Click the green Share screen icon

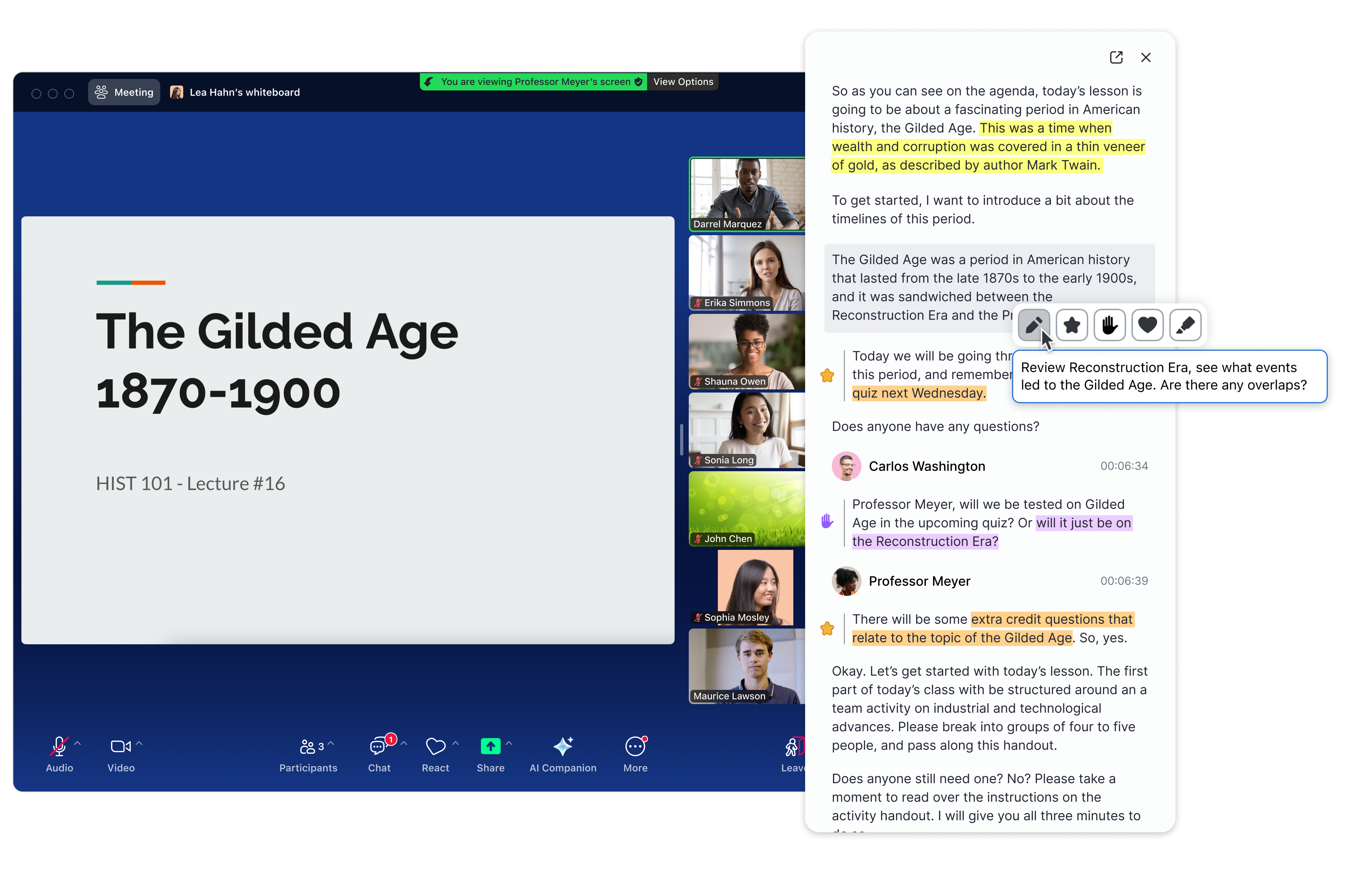pyautogui.click(x=491, y=746)
